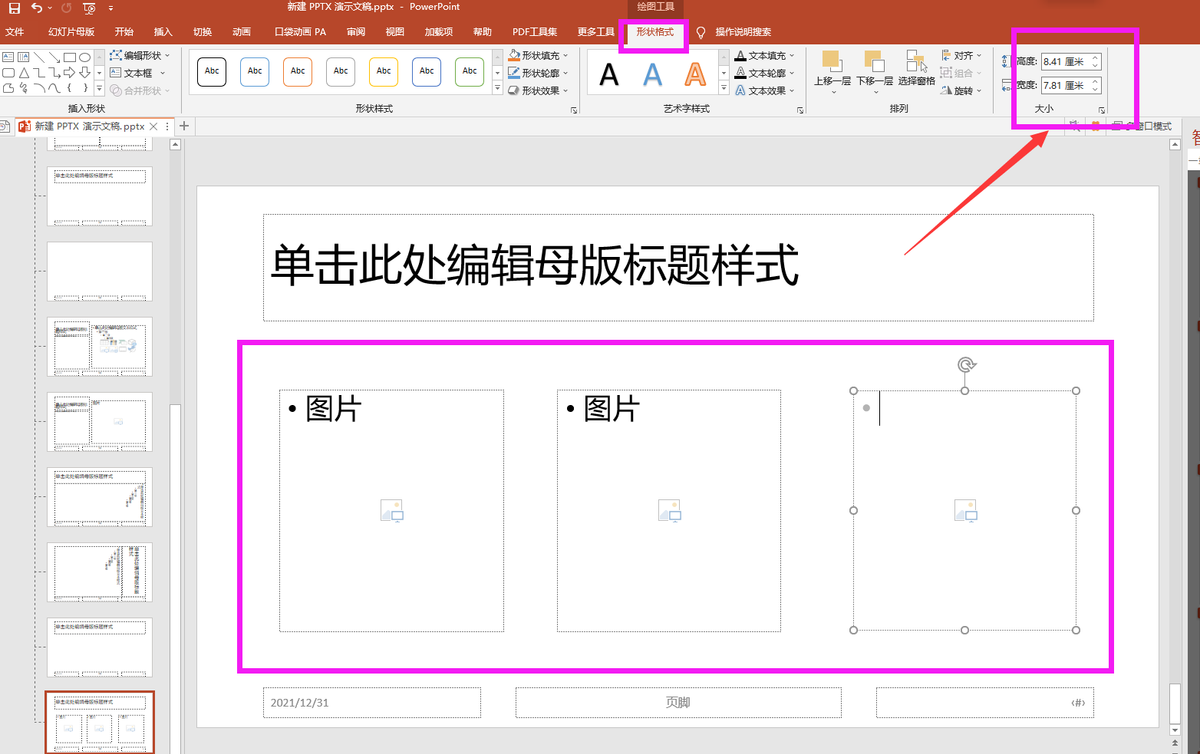Open the Shape Outline (形状轮廓) dropdown
Screen dimensions: 1200x754
pyautogui.click(x=538, y=73)
